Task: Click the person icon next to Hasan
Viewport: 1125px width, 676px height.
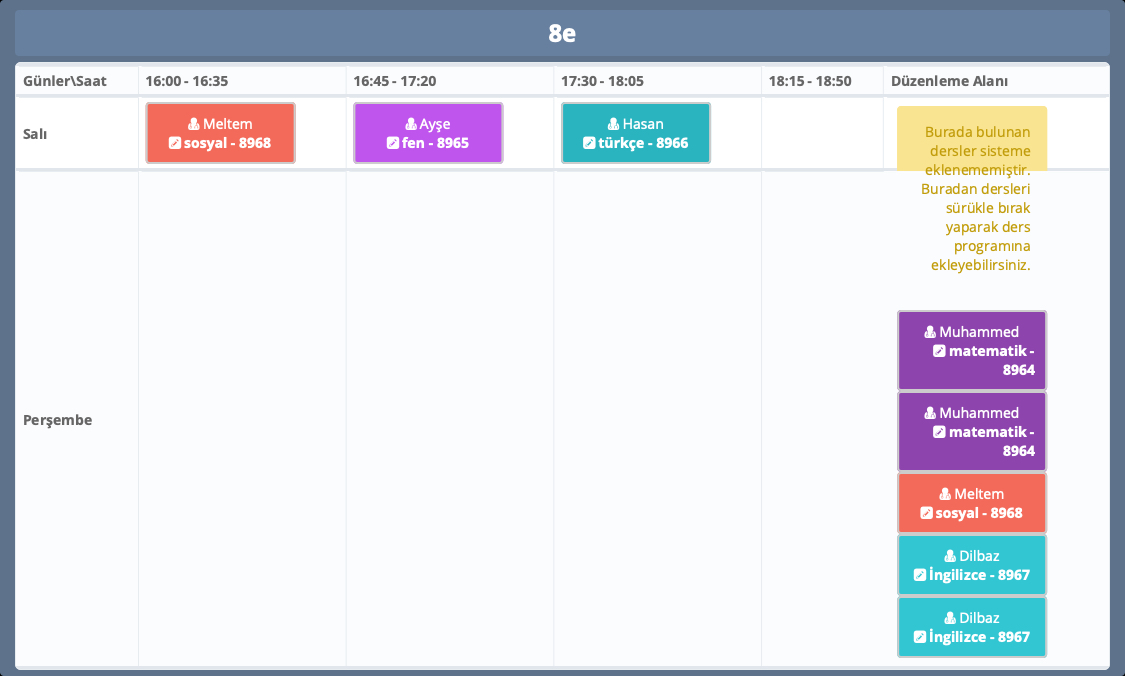Action: click(614, 124)
